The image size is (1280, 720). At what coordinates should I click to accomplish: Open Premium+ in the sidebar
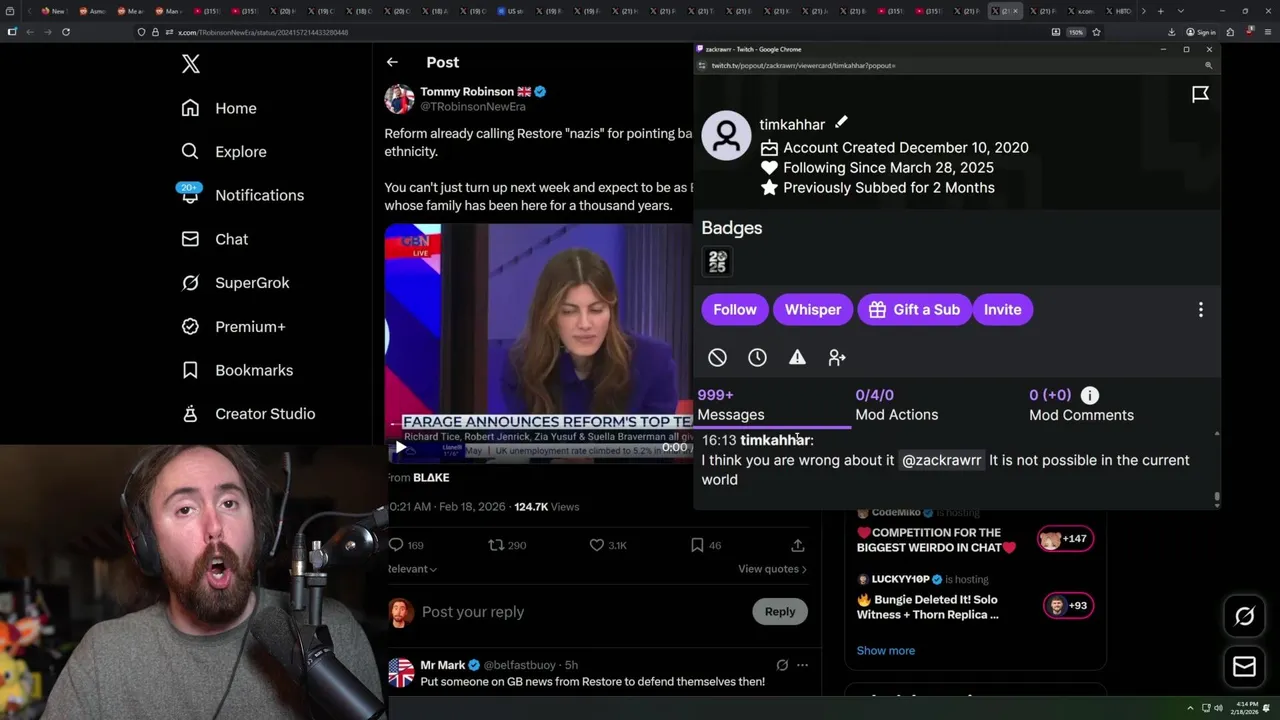point(233,326)
